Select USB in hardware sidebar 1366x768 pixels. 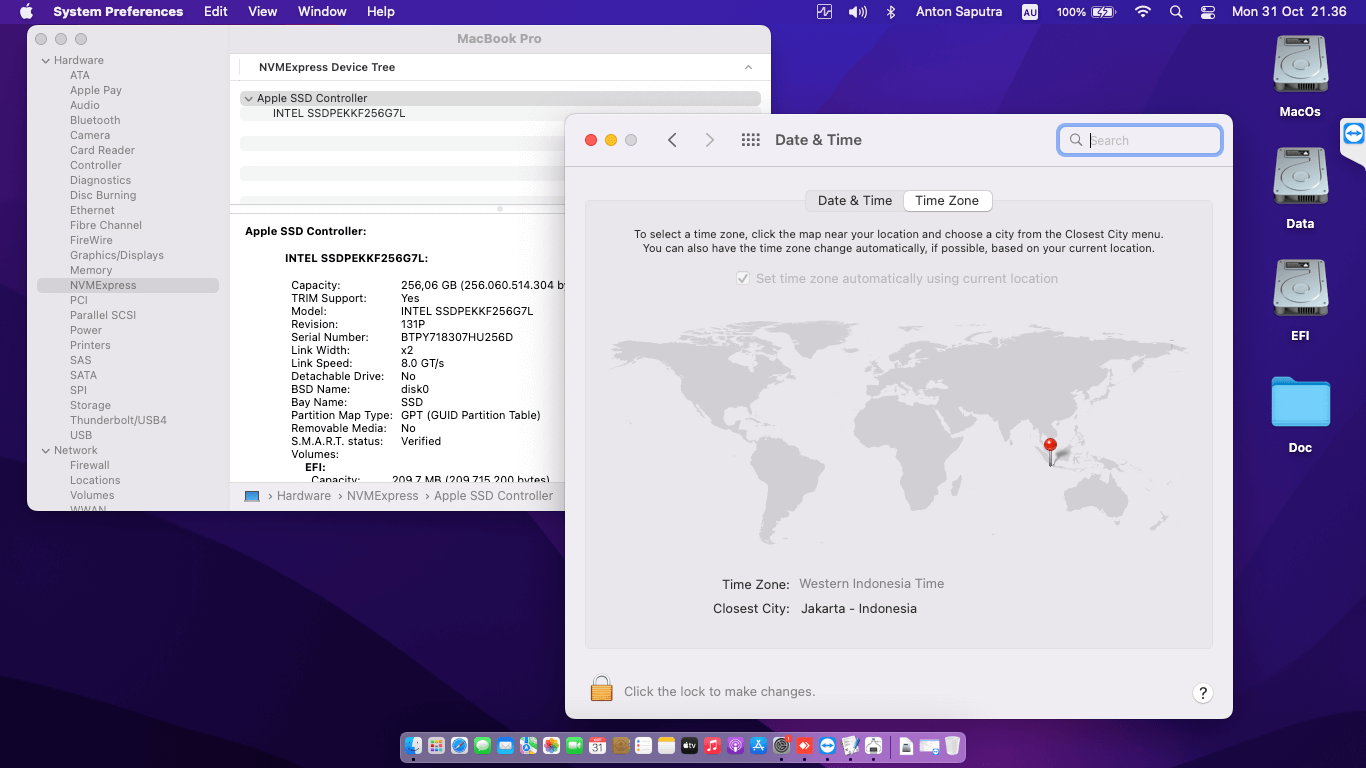point(81,436)
